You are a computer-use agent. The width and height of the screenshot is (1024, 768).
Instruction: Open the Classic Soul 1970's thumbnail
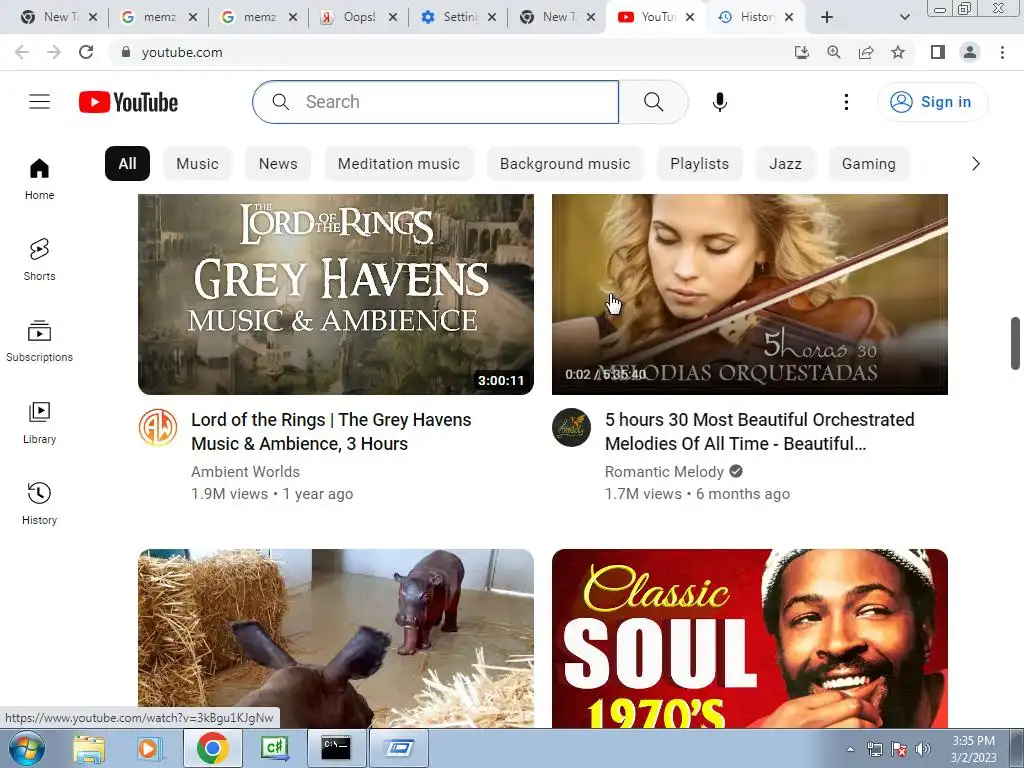(750, 638)
